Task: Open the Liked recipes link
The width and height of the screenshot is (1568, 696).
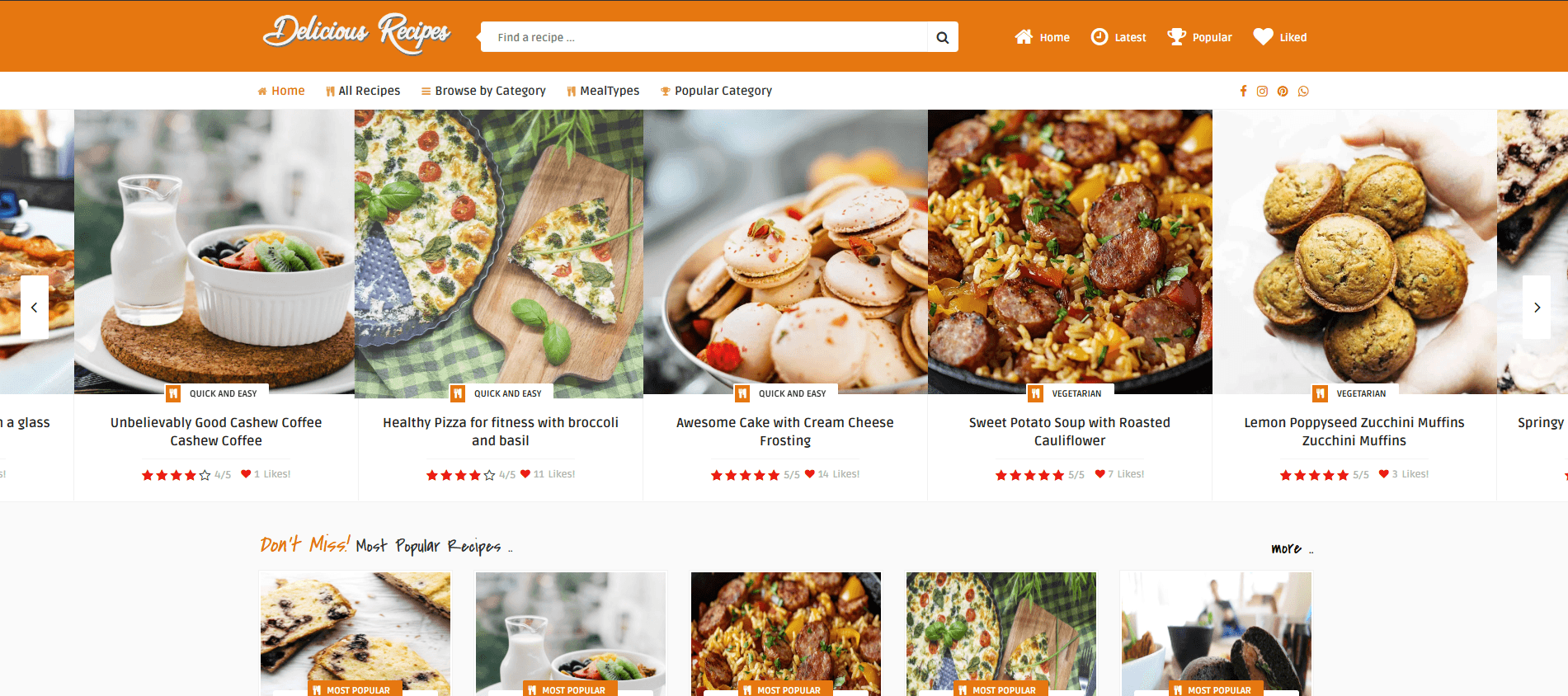Action: (x=1280, y=37)
